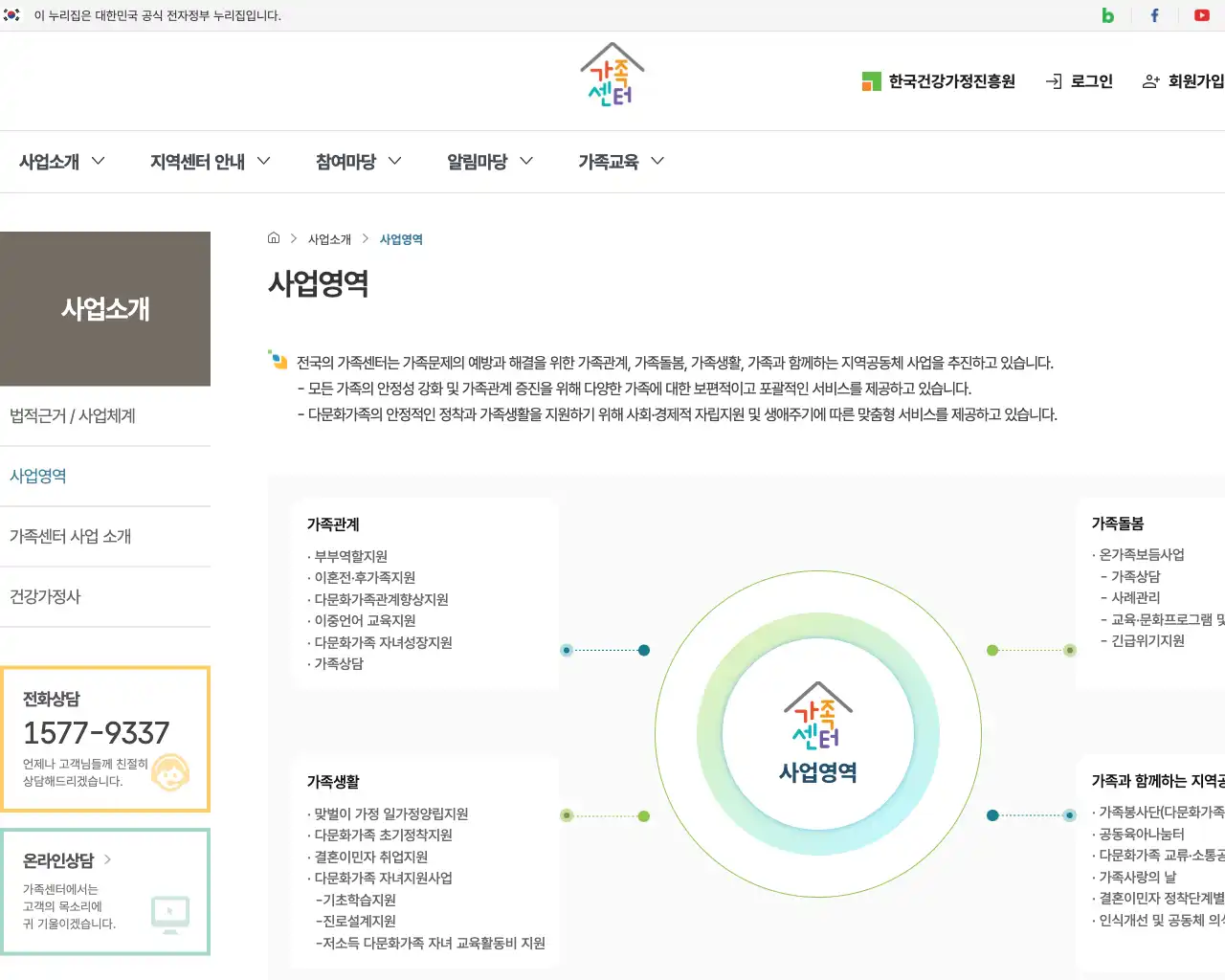Click the 가족사랑의 날 list item
1225x980 pixels.
[1134, 877]
